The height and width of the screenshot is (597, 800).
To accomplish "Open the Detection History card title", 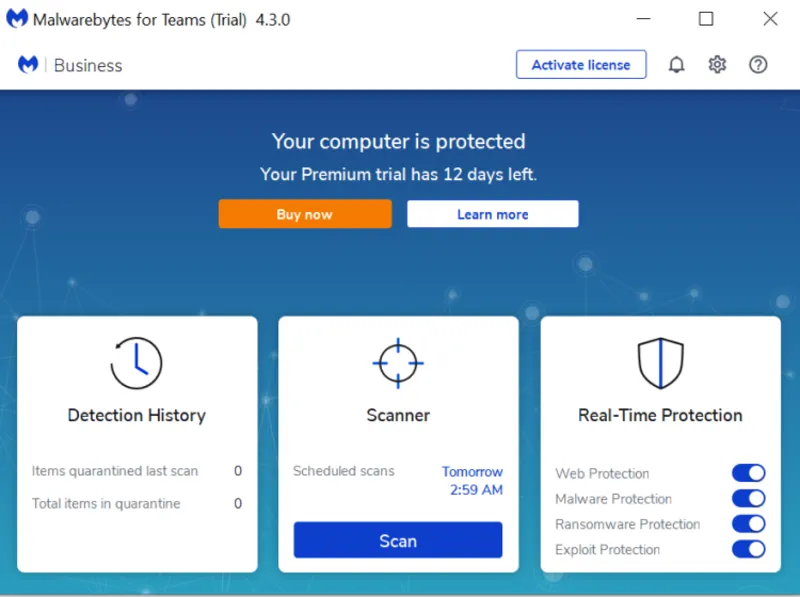I will coord(137,415).
